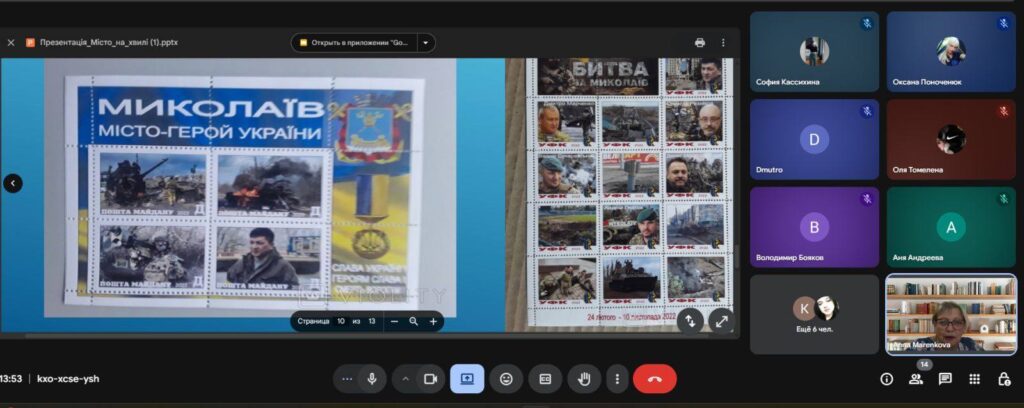The image size is (1024, 408).
Task: Zoom out with the minus icon
Action: [x=394, y=321]
